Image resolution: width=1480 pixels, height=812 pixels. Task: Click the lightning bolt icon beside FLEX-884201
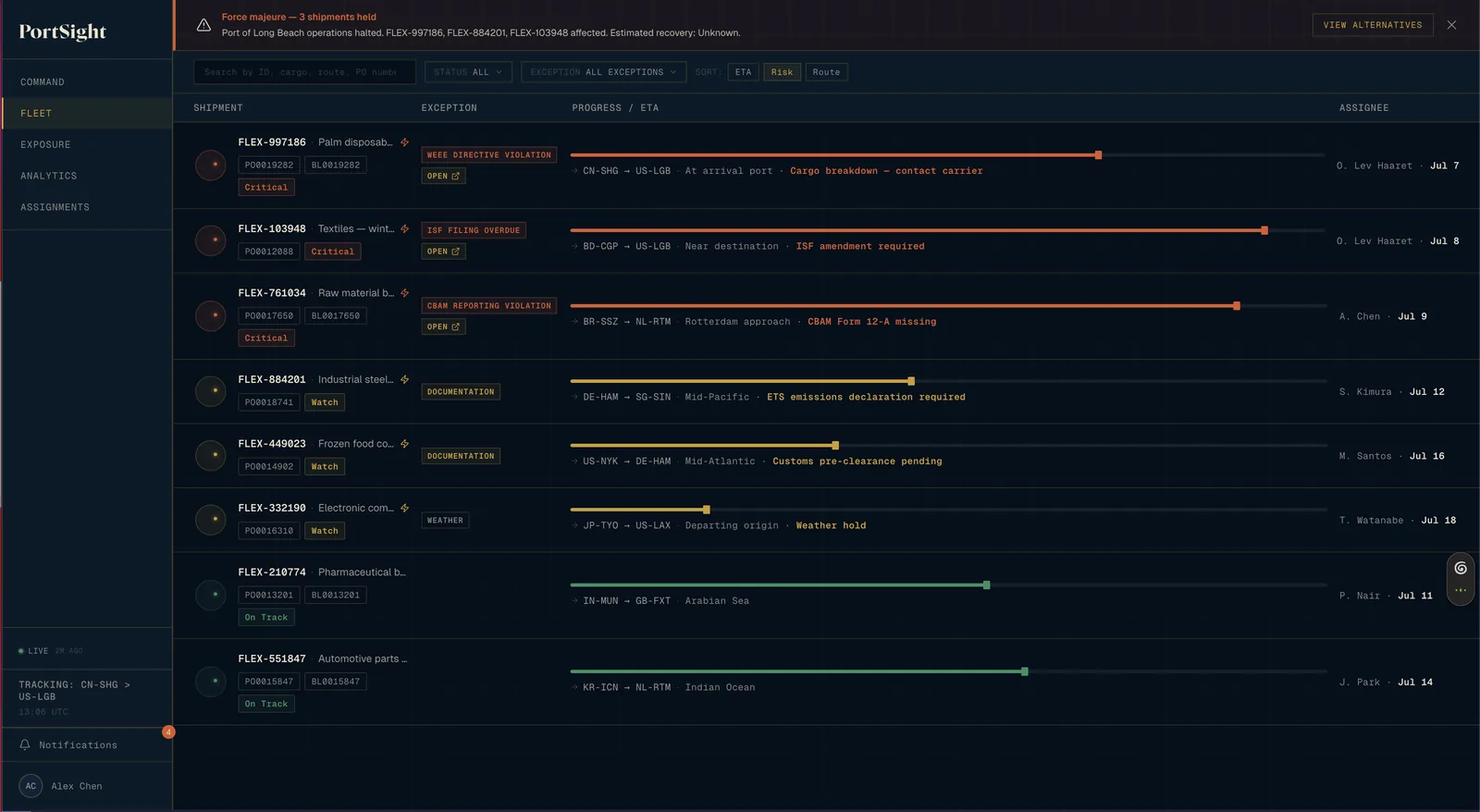click(404, 379)
